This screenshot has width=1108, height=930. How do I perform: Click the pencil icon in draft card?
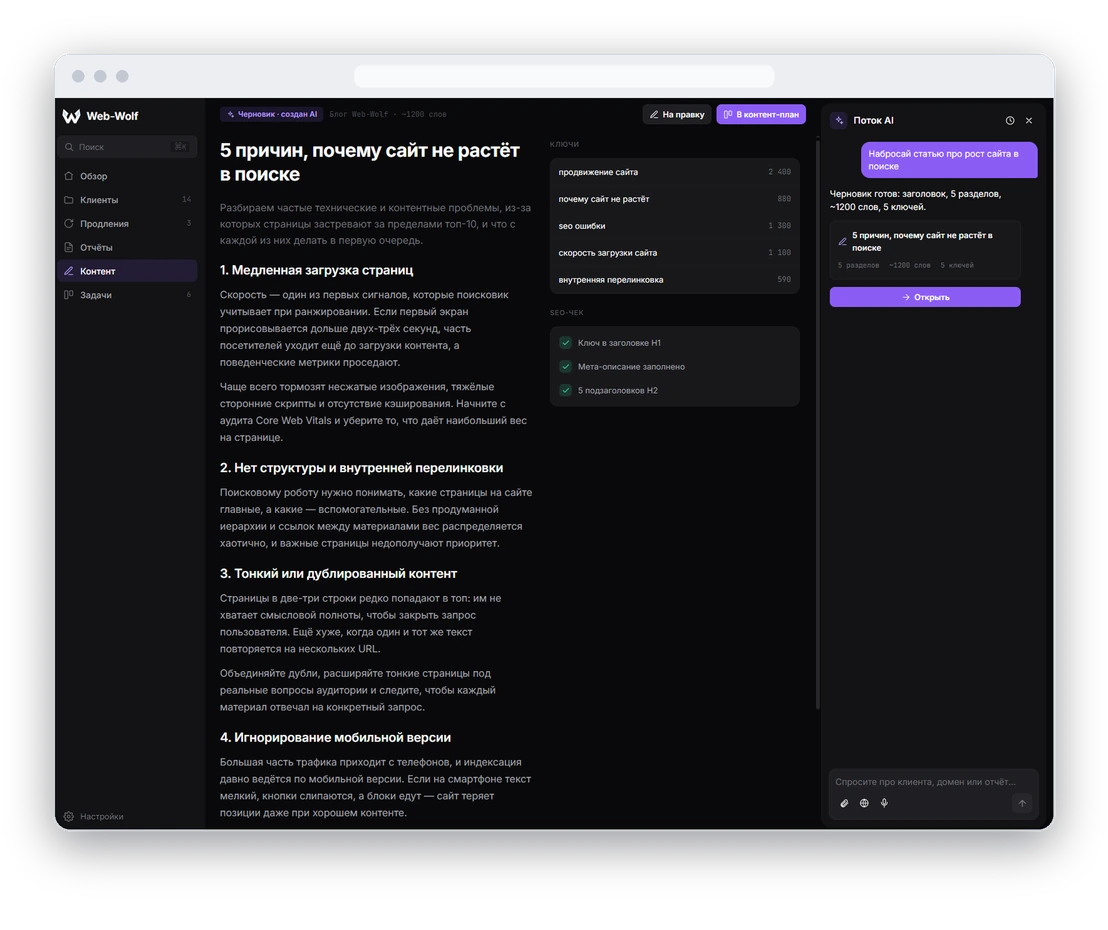(x=842, y=242)
